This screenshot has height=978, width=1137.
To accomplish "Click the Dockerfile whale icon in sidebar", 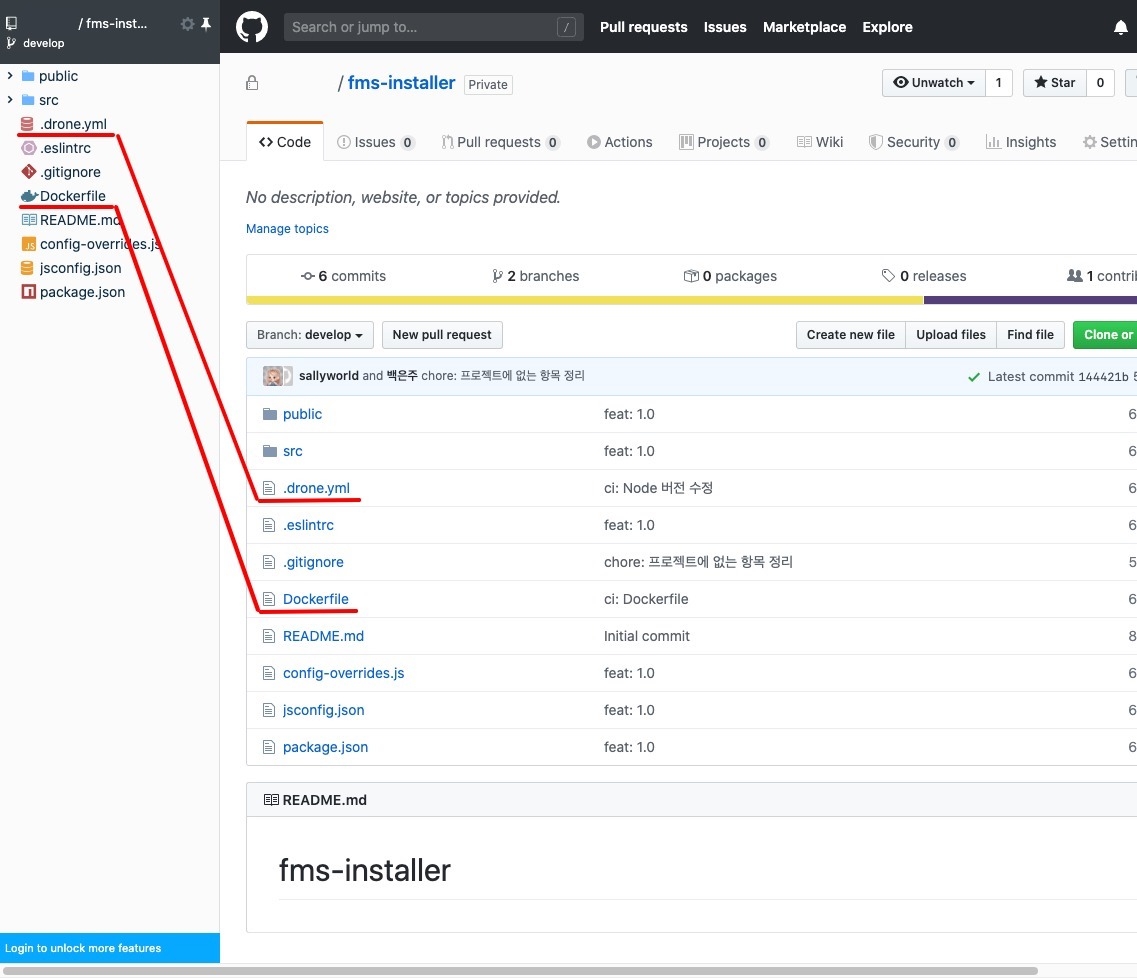I will click(x=29, y=196).
